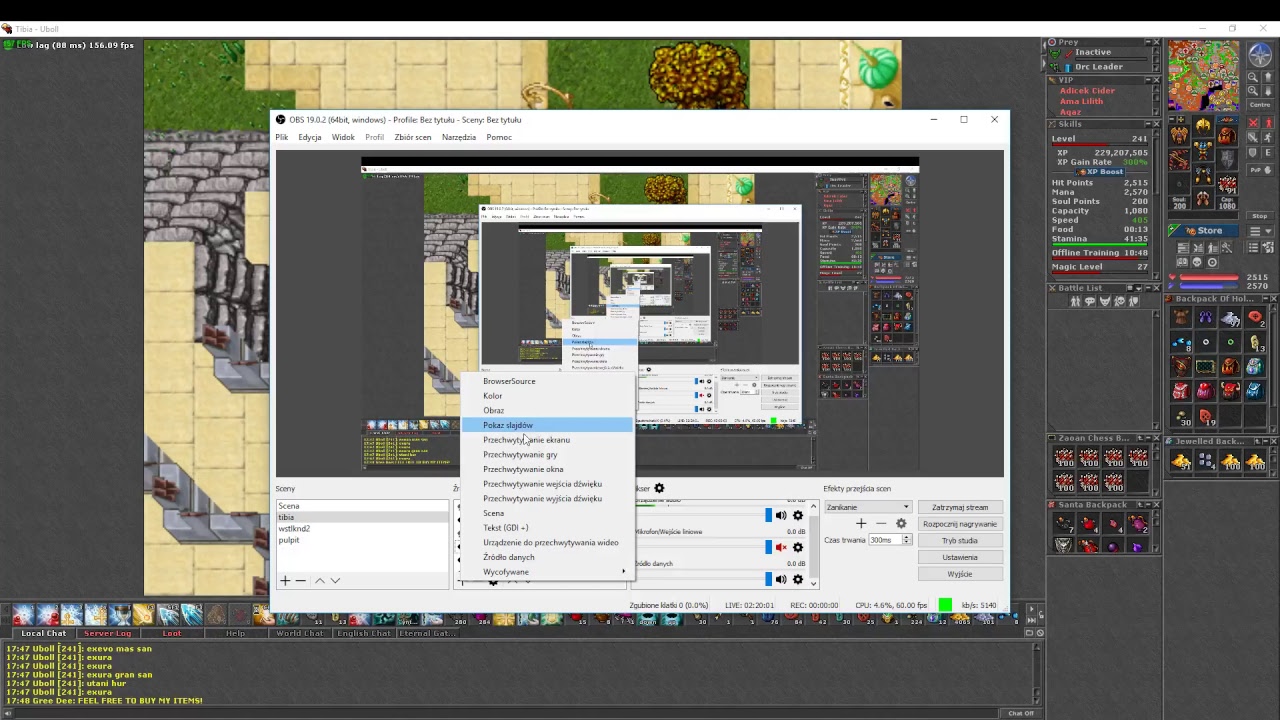Select Przechwytywanie gry option
Screen dimensions: 1280x720
point(547,454)
